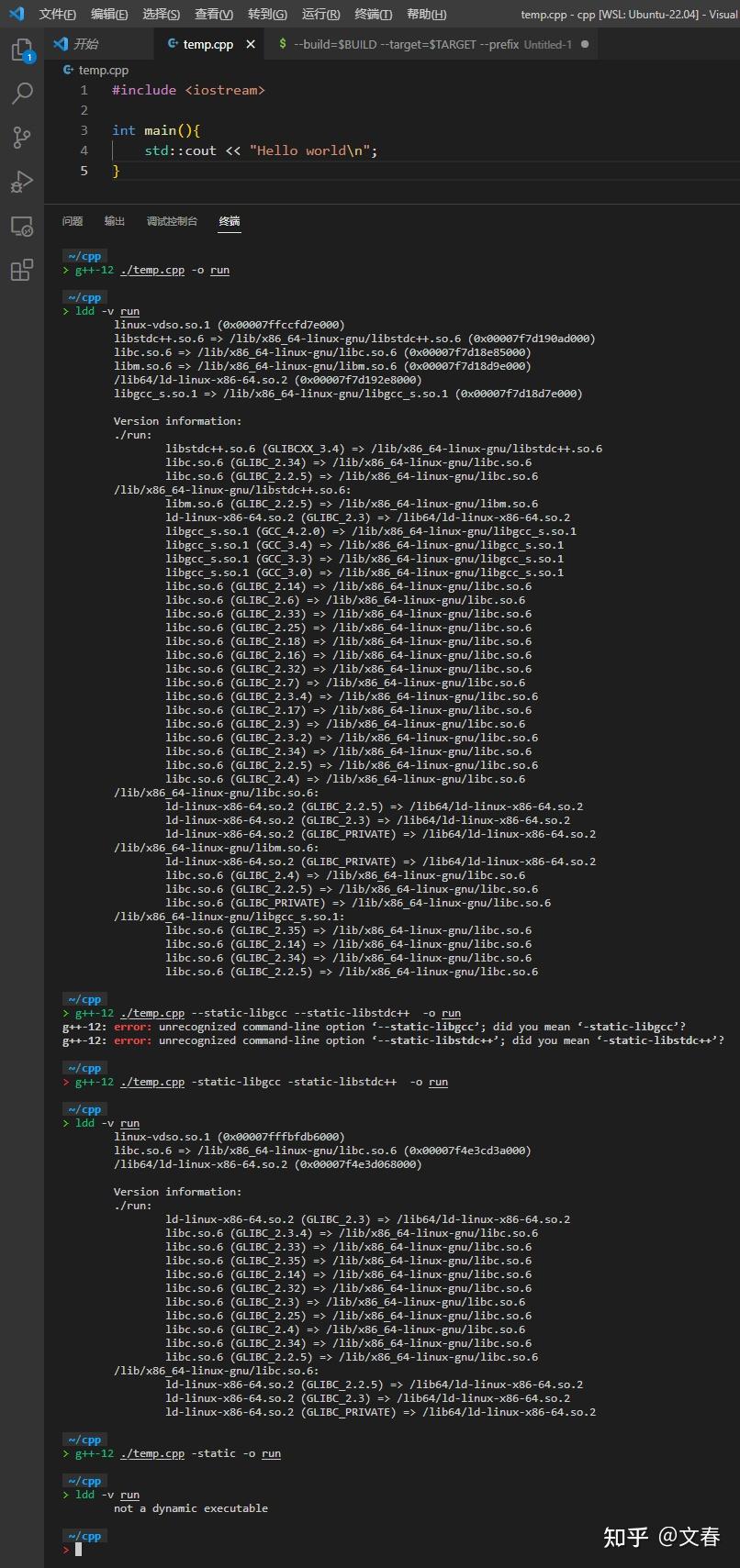Click the VS Code logo in title bar
This screenshot has width=740, height=1568.
16,14
